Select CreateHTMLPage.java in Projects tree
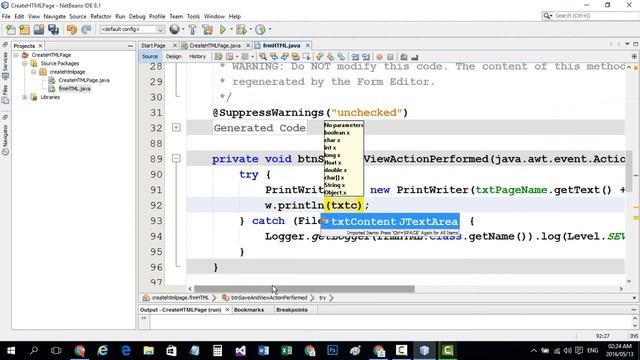640x360 pixels. 84,80
